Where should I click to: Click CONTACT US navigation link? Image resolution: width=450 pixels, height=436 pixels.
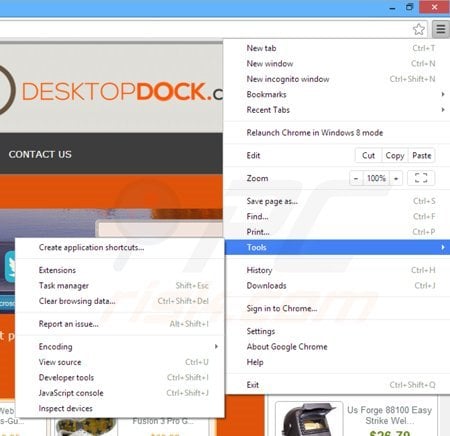[40, 154]
